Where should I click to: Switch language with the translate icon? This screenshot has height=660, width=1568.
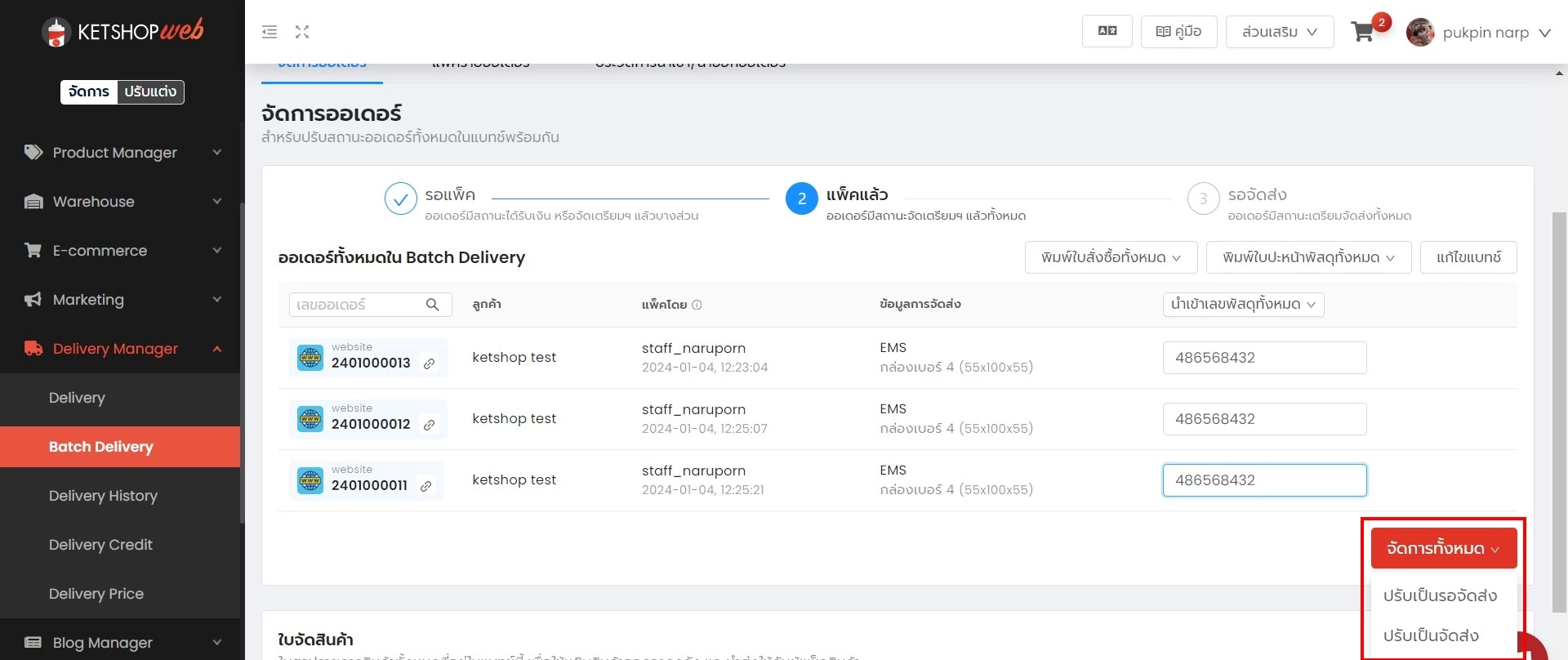(x=1107, y=31)
